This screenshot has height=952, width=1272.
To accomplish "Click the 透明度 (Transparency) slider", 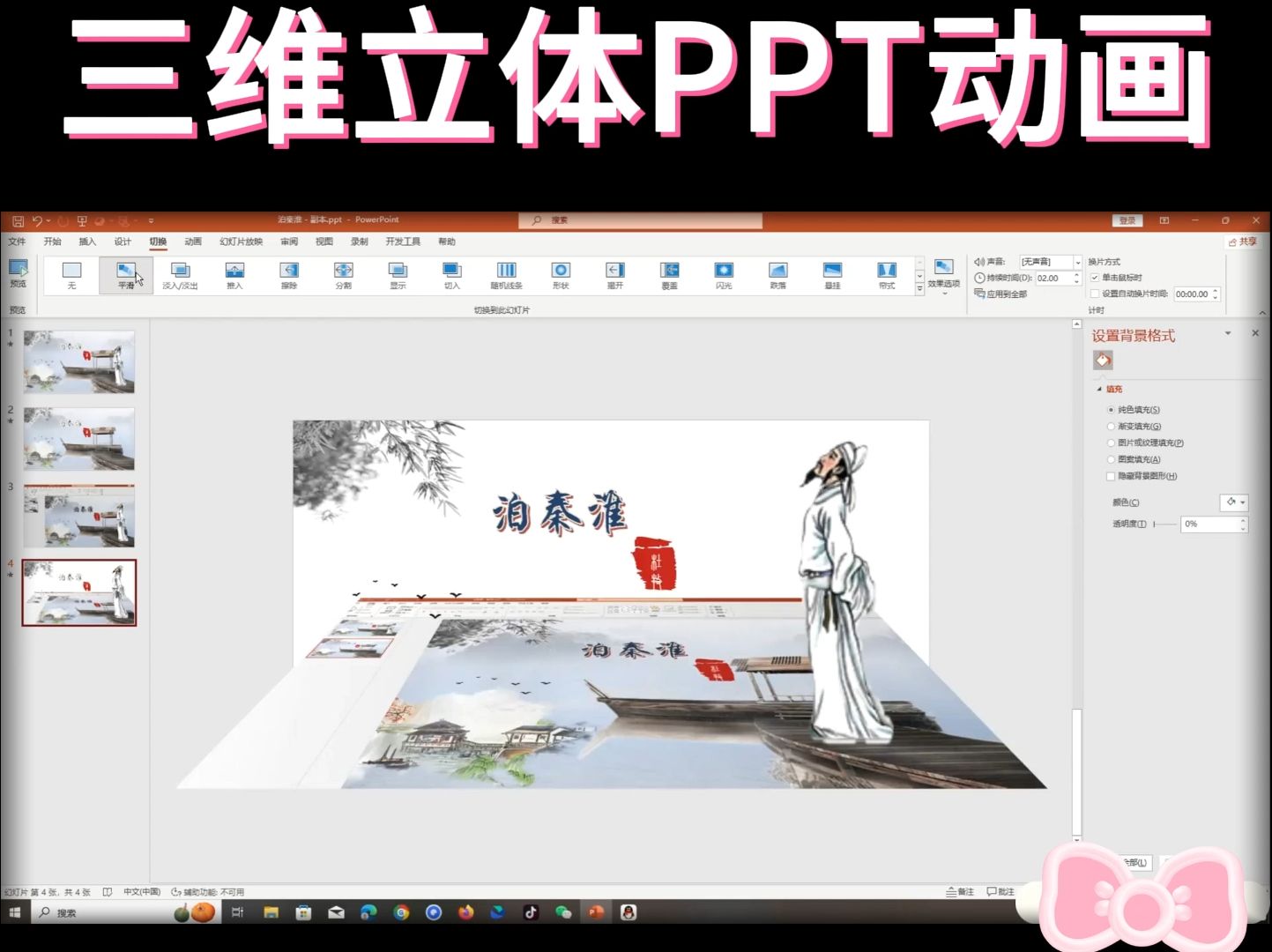I will coord(1165,524).
